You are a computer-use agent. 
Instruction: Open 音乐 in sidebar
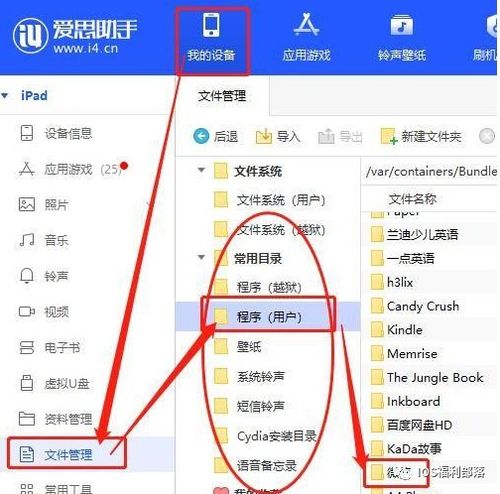coord(43,240)
